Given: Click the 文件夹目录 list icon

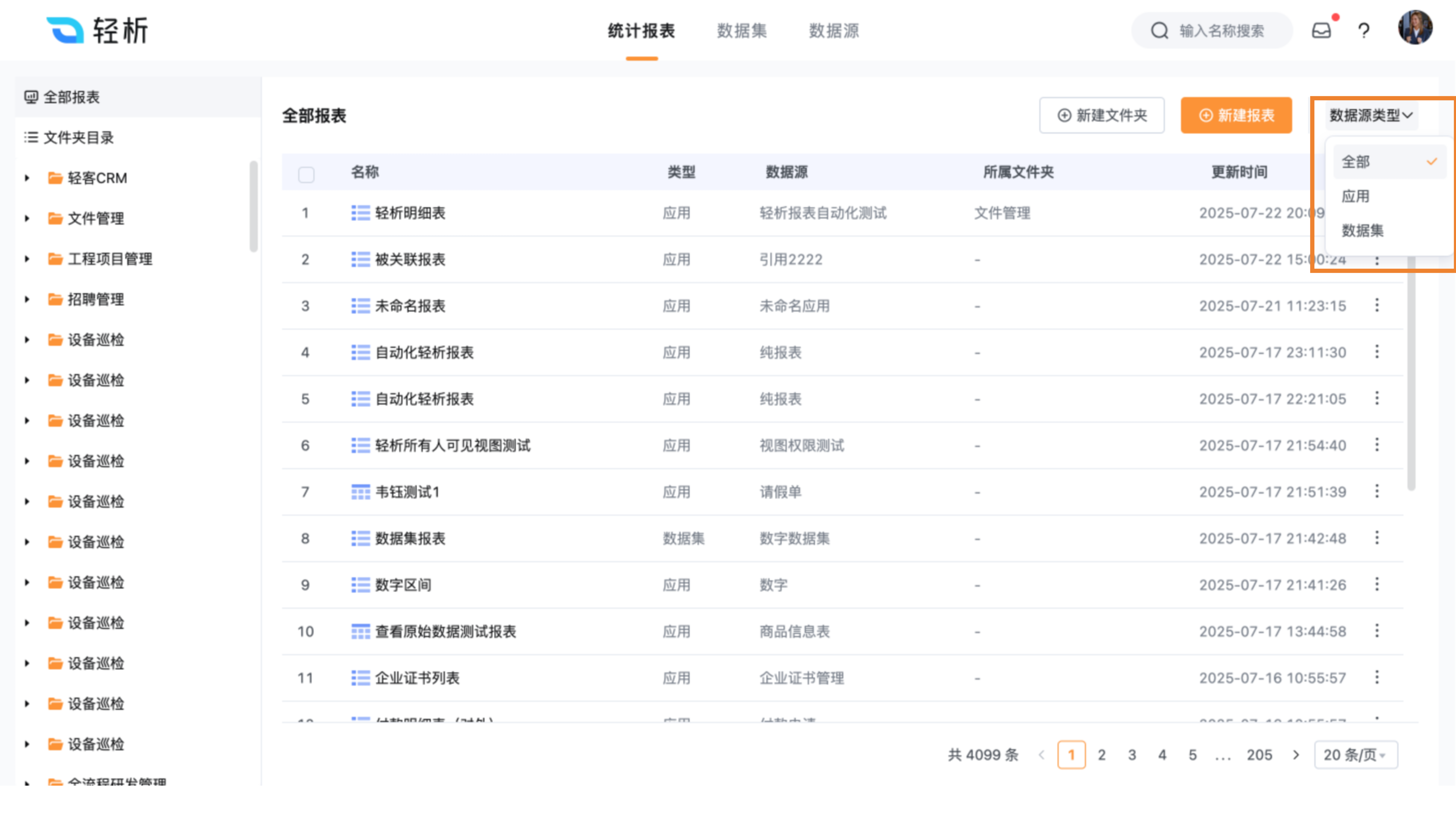Looking at the screenshot, I should 31,137.
